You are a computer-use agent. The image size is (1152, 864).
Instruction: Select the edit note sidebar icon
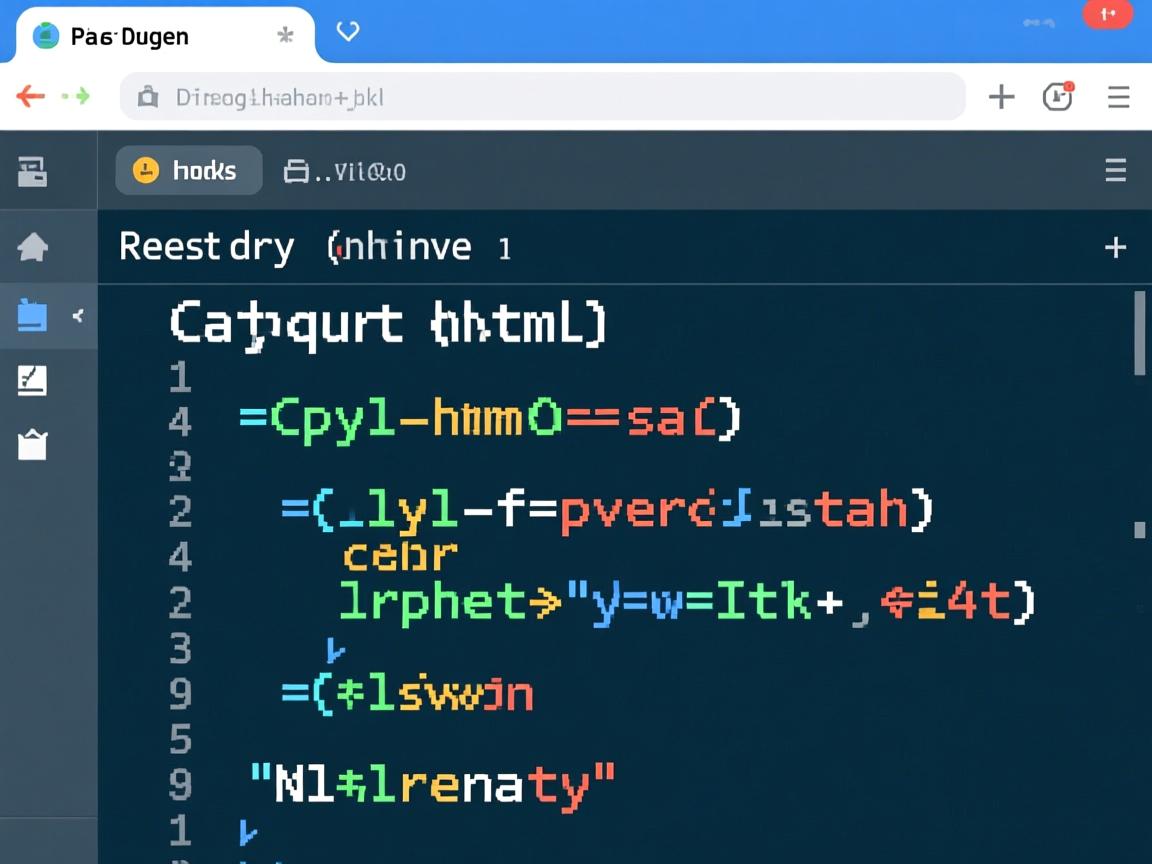(x=32, y=380)
